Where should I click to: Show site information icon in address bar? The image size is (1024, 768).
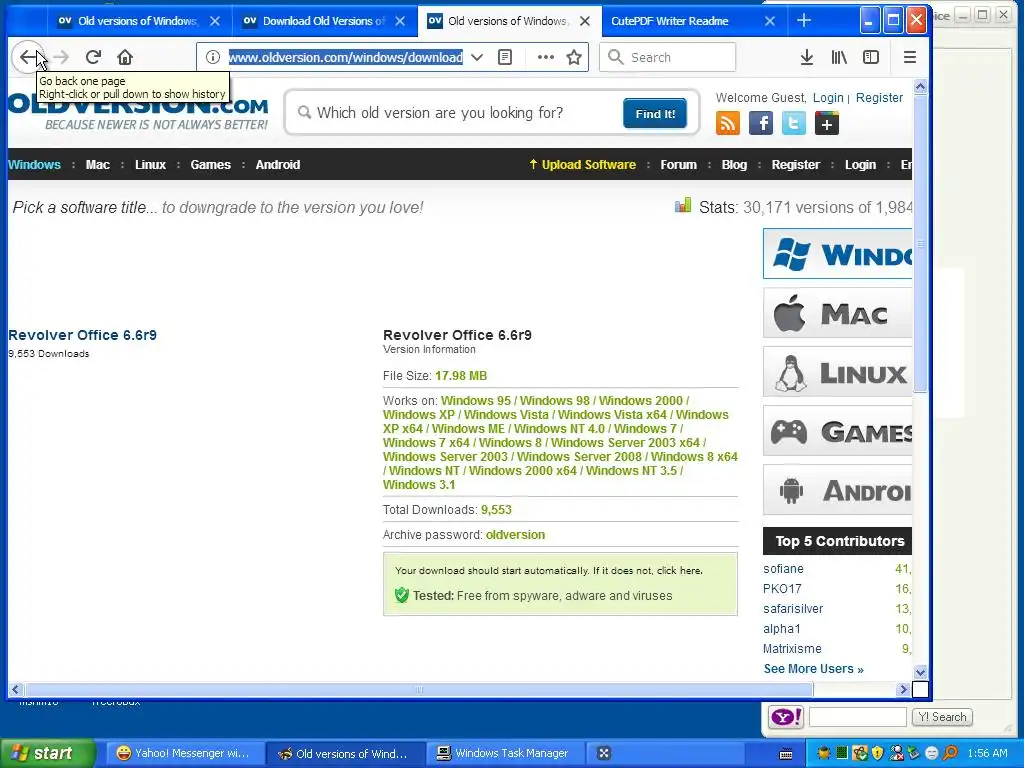pyautogui.click(x=212, y=57)
